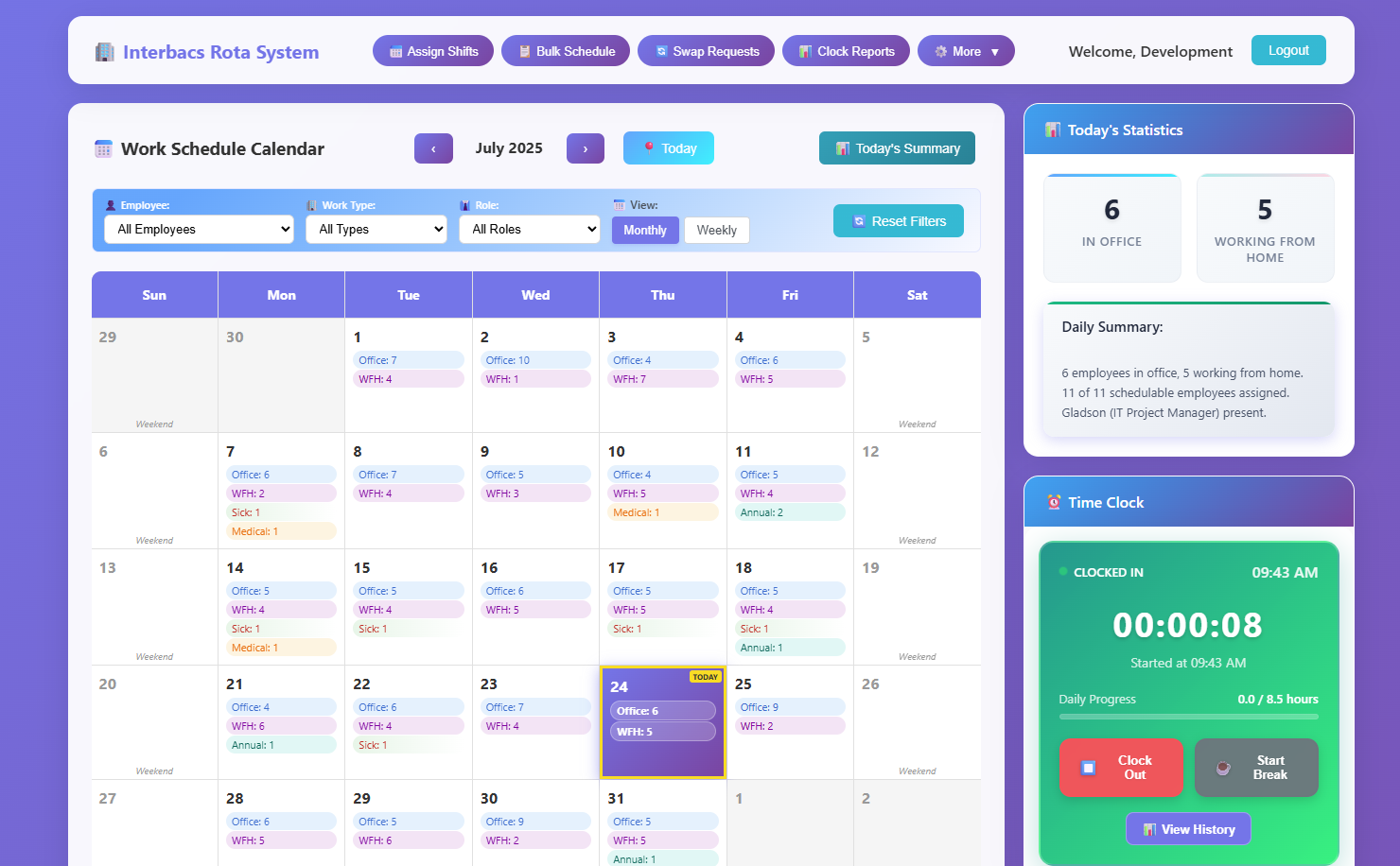Open Clock Reports
1400x866 pixels.
pos(846,51)
